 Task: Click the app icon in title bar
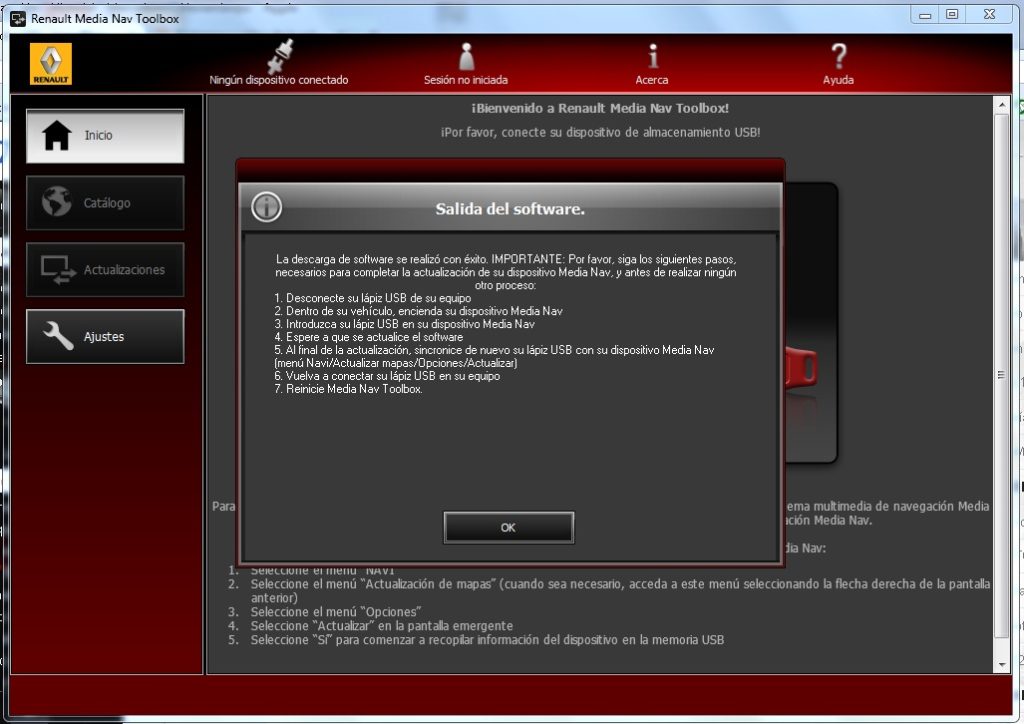17,18
